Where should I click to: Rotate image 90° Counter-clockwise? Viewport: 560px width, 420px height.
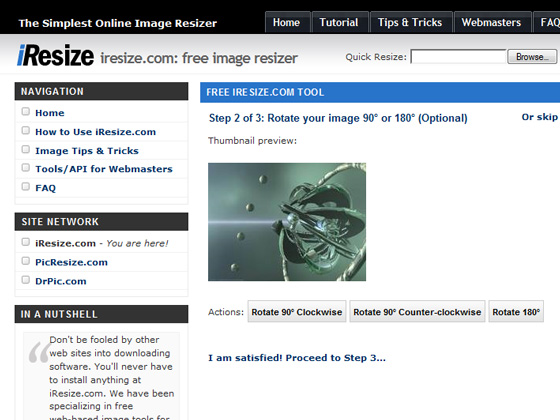pos(417,312)
